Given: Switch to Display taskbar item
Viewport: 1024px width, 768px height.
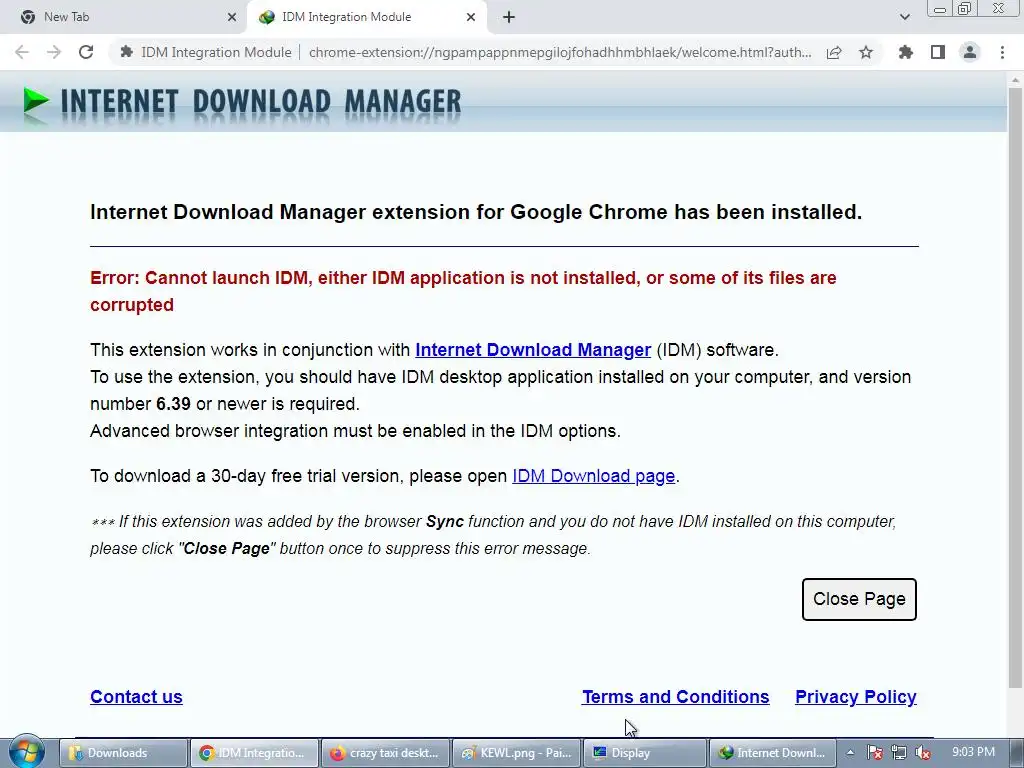Looking at the screenshot, I should tap(645, 753).
